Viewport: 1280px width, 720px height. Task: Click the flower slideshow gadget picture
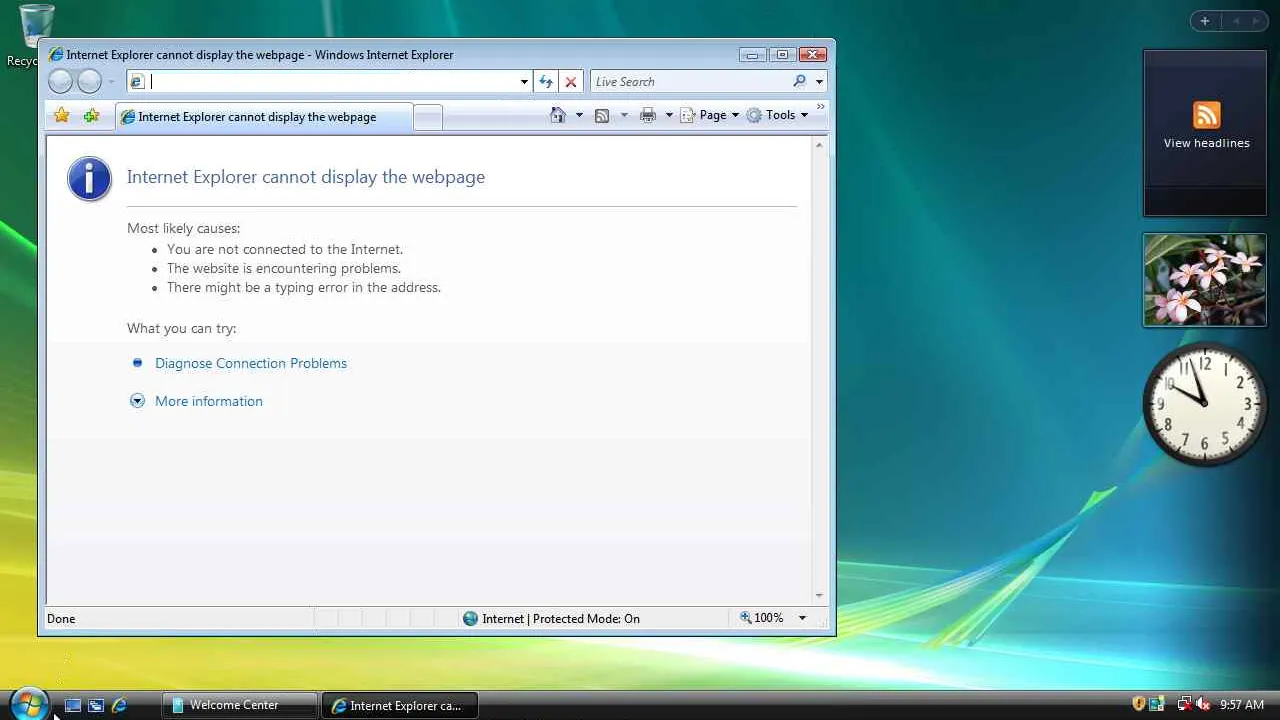point(1205,280)
